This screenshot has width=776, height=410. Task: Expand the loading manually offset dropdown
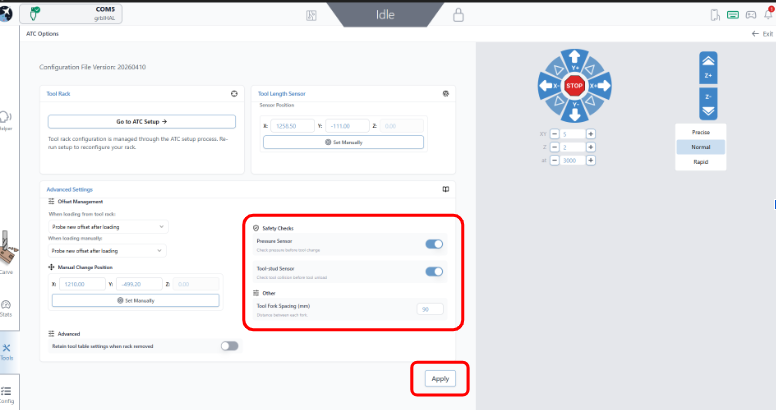pyautogui.click(x=107, y=251)
